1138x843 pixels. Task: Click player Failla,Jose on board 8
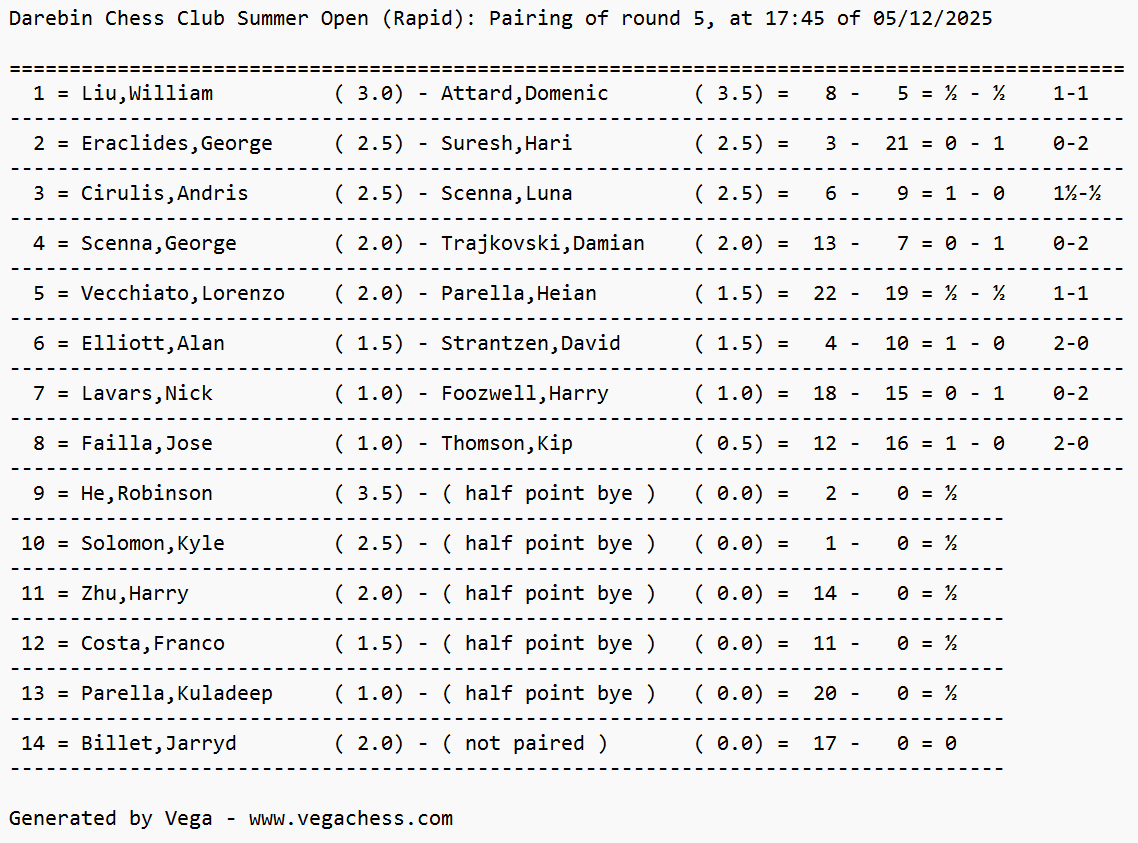146,444
